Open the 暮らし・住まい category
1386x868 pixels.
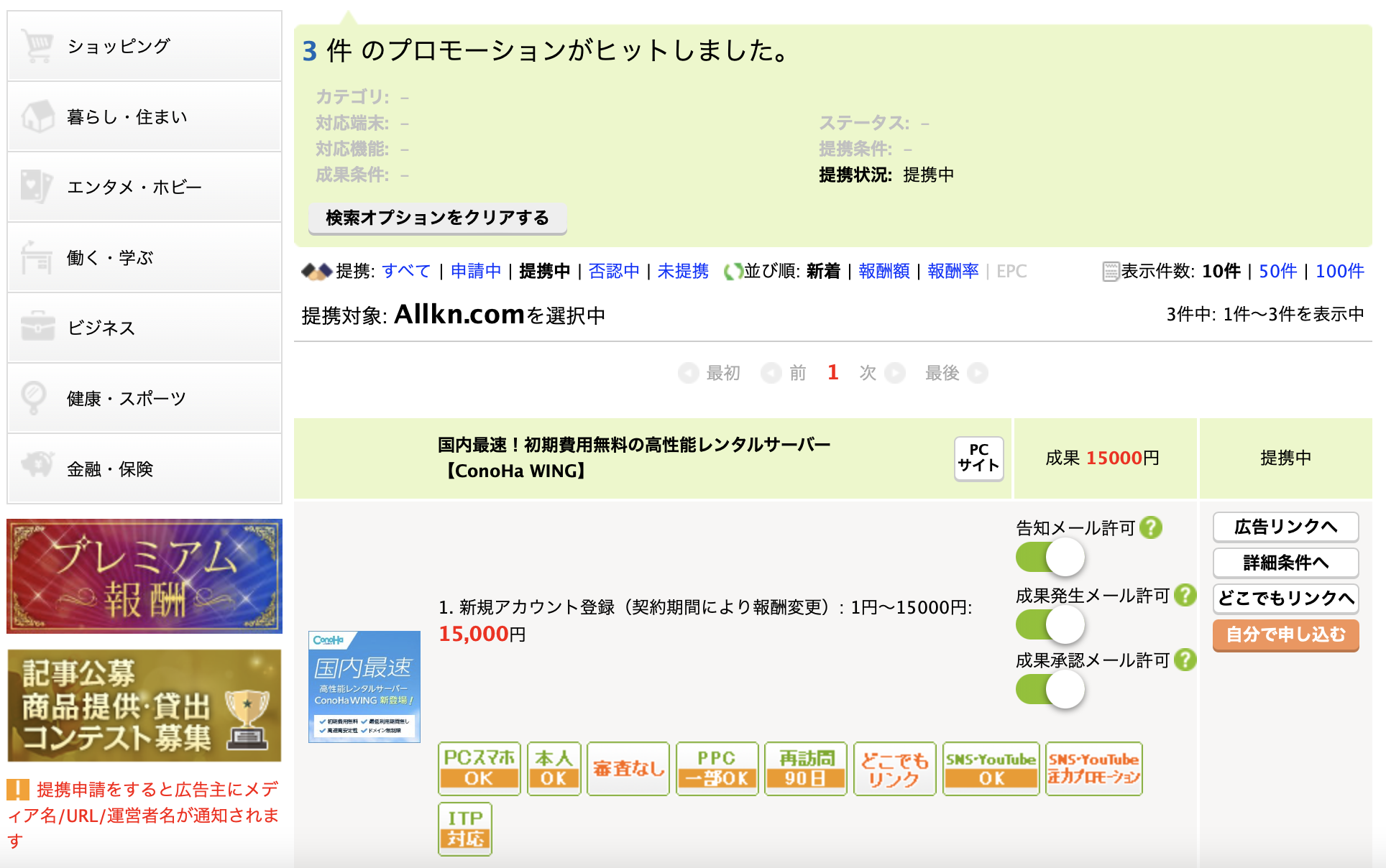pyautogui.click(x=144, y=116)
